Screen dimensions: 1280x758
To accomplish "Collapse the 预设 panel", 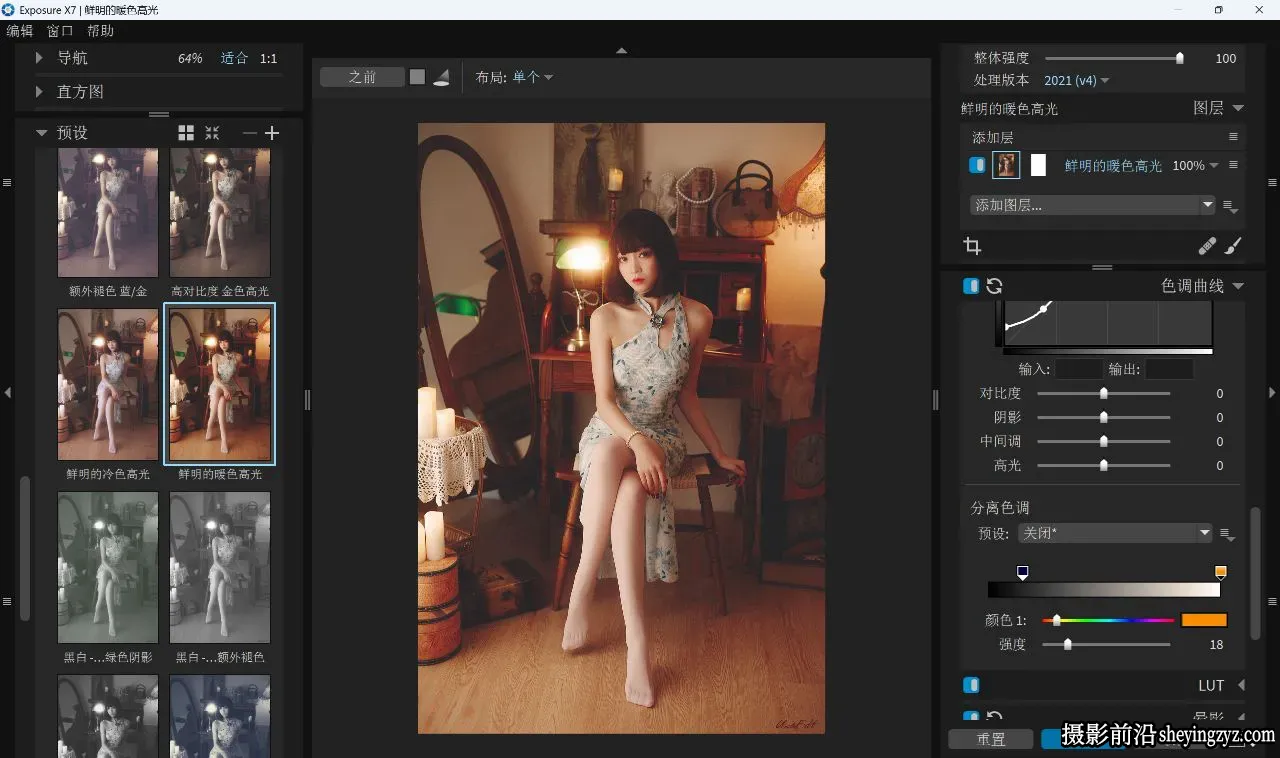I will coord(41,133).
